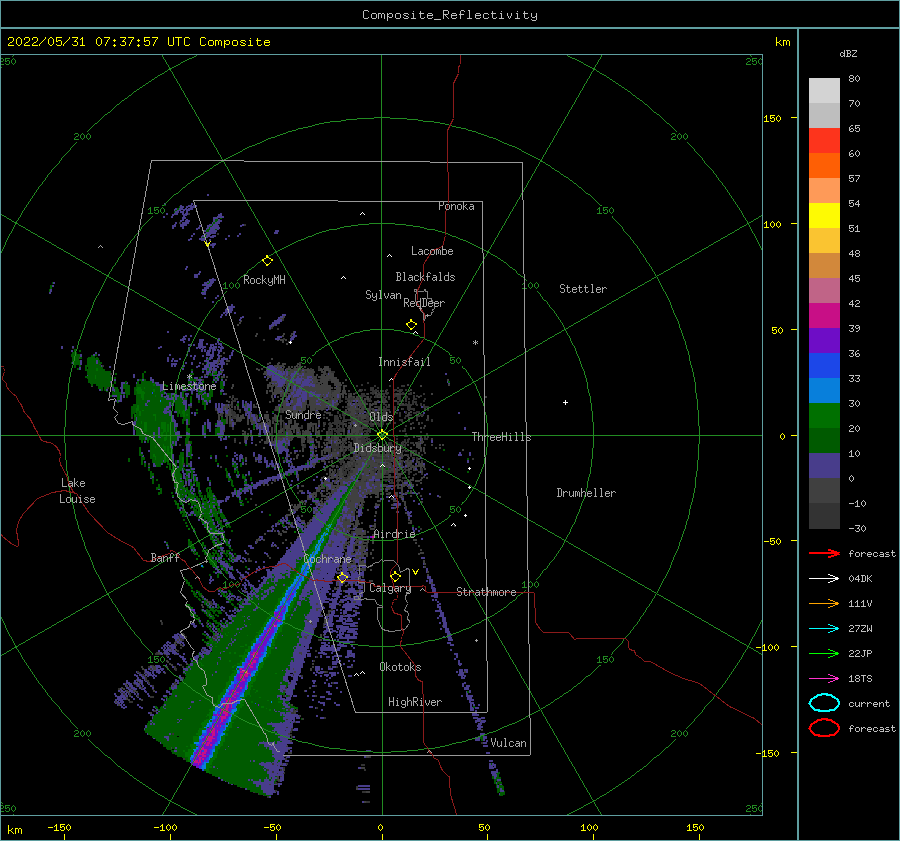This screenshot has width=900, height=841.
Task: Select the 30 dBZ blue color swatch
Action: [824, 390]
